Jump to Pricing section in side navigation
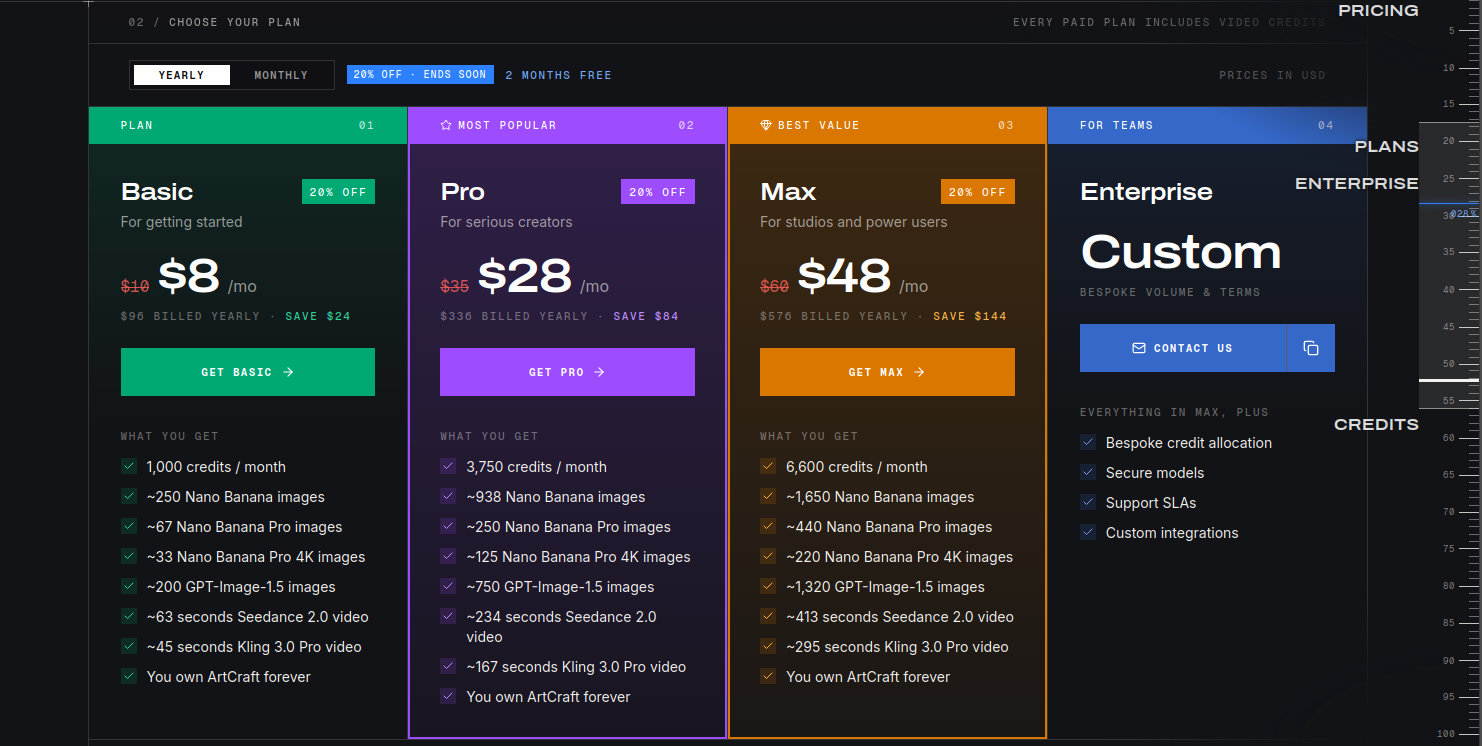This screenshot has width=1482, height=746. coord(1378,10)
